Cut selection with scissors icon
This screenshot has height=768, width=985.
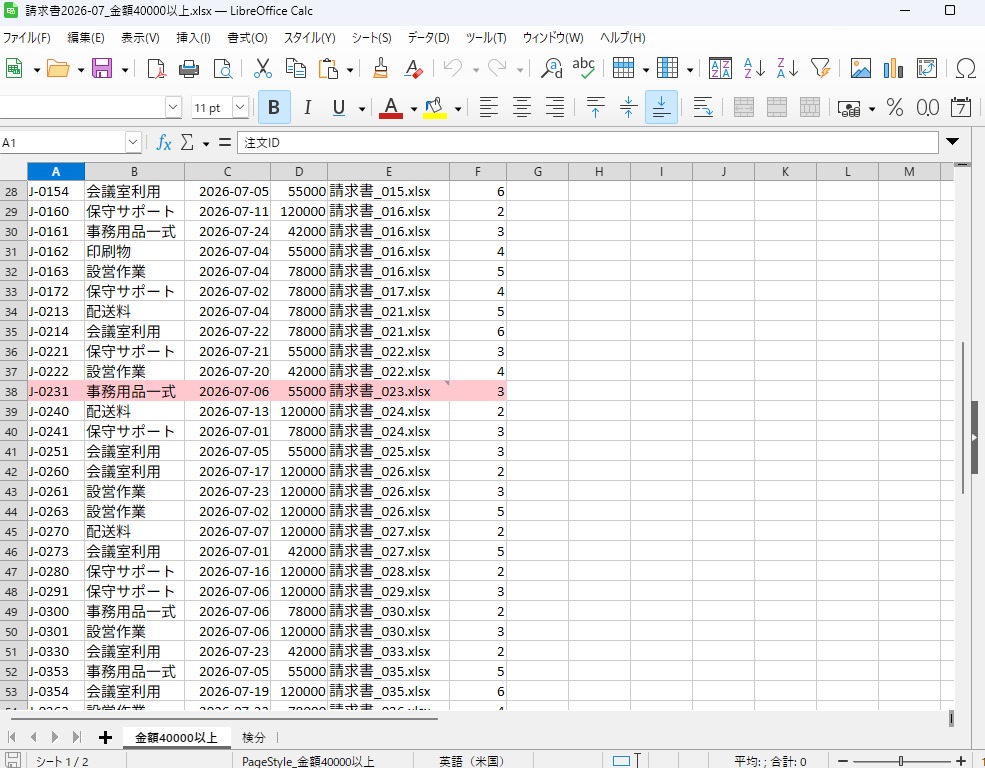pyautogui.click(x=263, y=68)
